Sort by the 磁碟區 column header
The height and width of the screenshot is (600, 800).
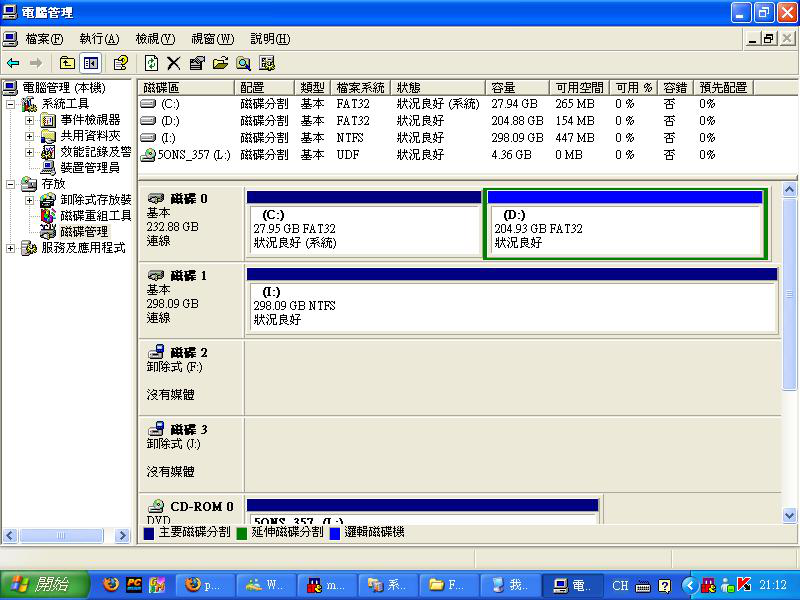pos(186,88)
